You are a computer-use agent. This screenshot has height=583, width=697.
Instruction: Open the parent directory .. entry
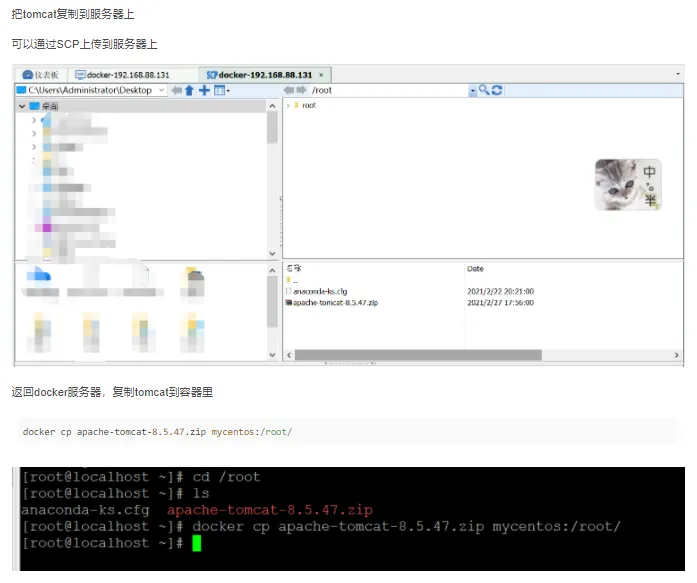[x=292, y=280]
